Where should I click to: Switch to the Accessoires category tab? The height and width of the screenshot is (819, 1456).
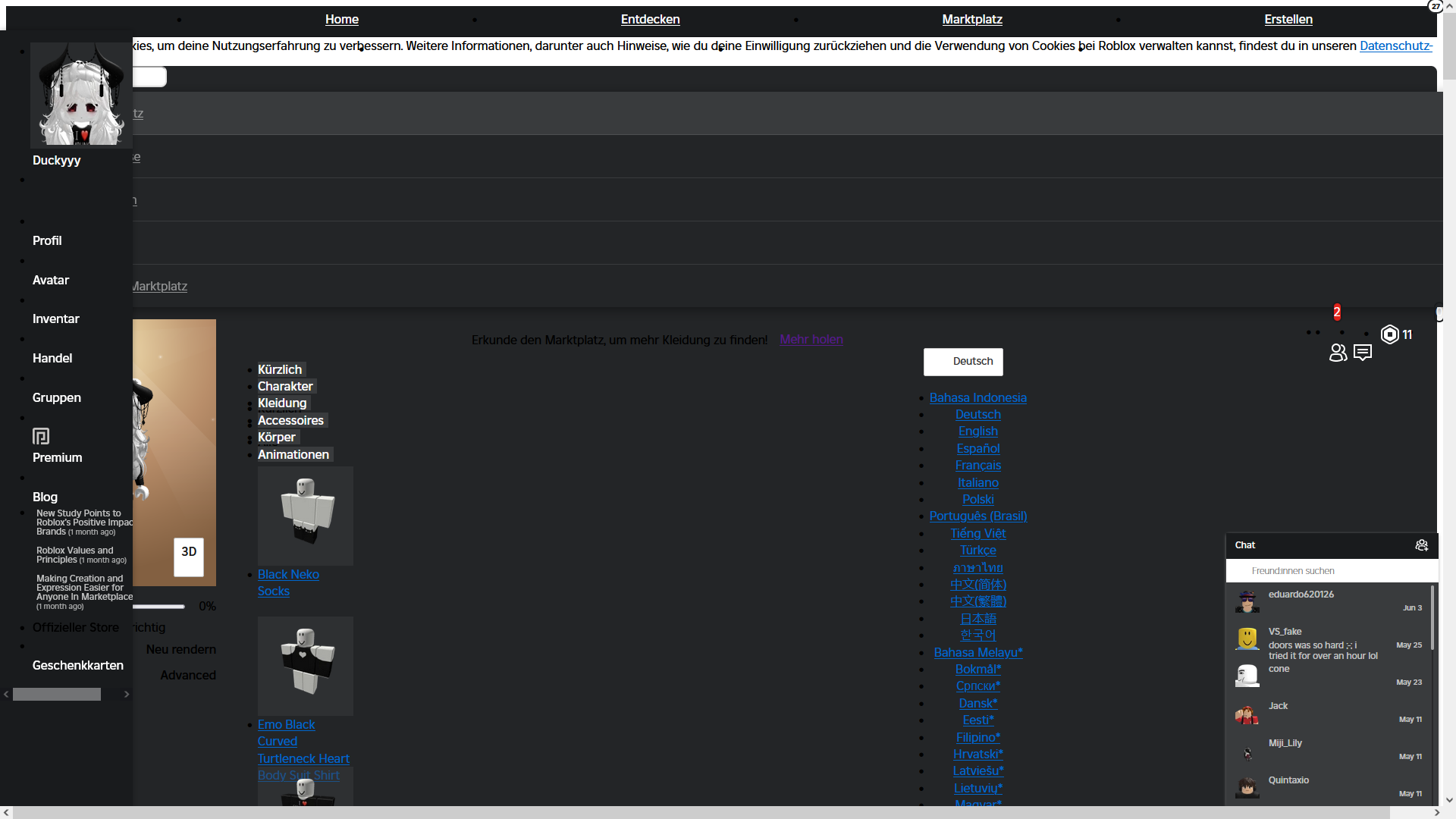(x=290, y=420)
